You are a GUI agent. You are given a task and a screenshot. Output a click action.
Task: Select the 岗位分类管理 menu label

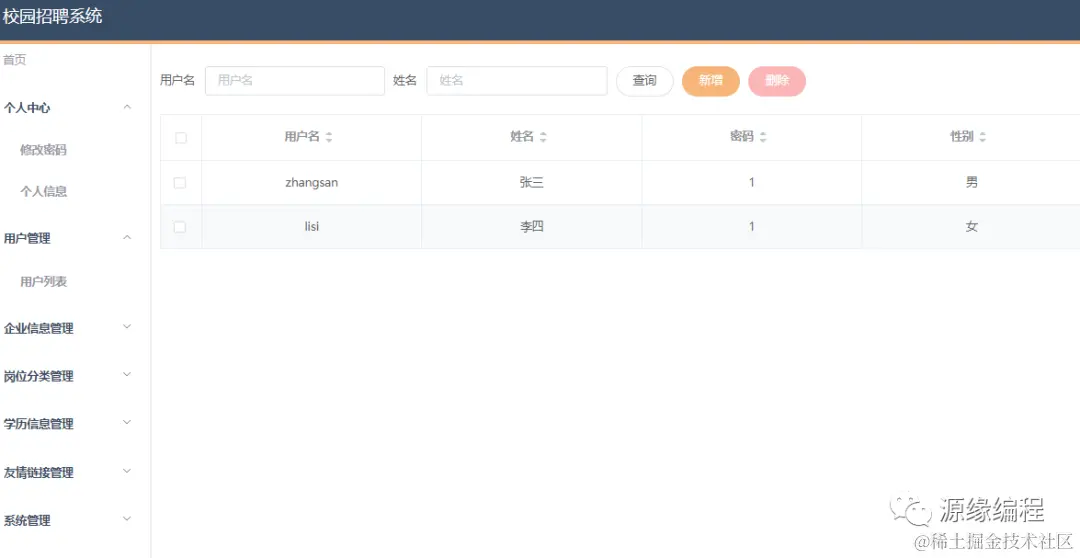click(39, 376)
